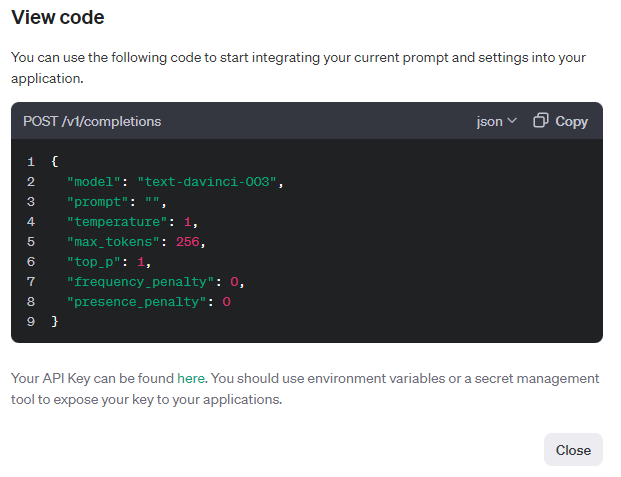The height and width of the screenshot is (477, 621).
Task: Click the frequency_penalty value 0
Action: (235, 281)
